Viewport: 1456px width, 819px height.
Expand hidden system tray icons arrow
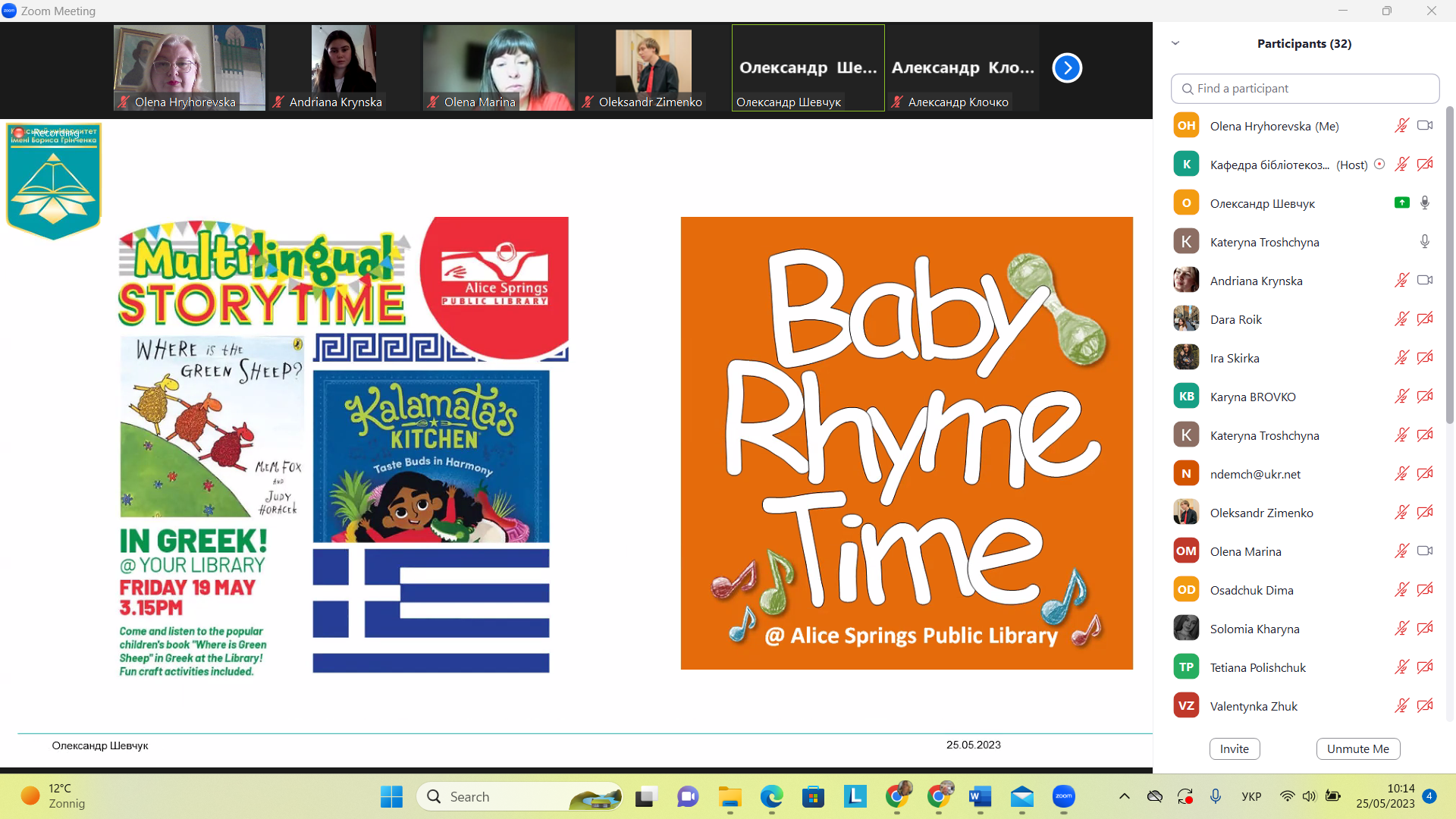pyautogui.click(x=1125, y=796)
